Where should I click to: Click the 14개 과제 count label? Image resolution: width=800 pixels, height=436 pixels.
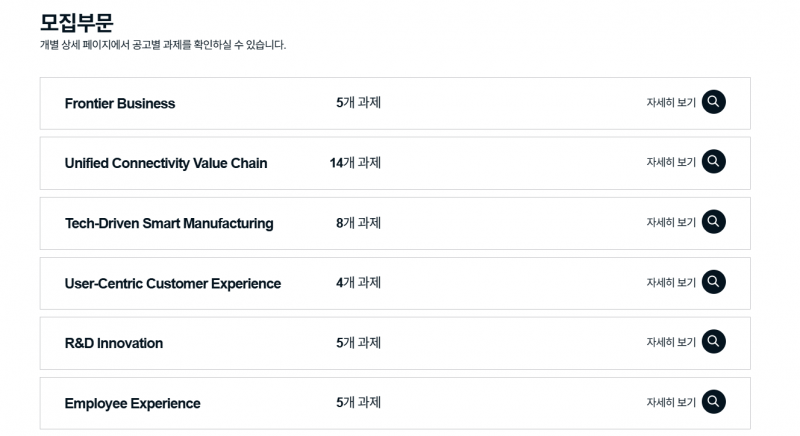pos(355,162)
